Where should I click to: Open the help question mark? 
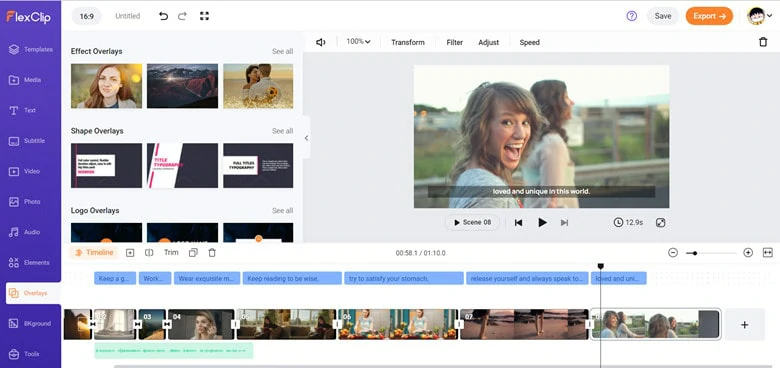point(632,16)
